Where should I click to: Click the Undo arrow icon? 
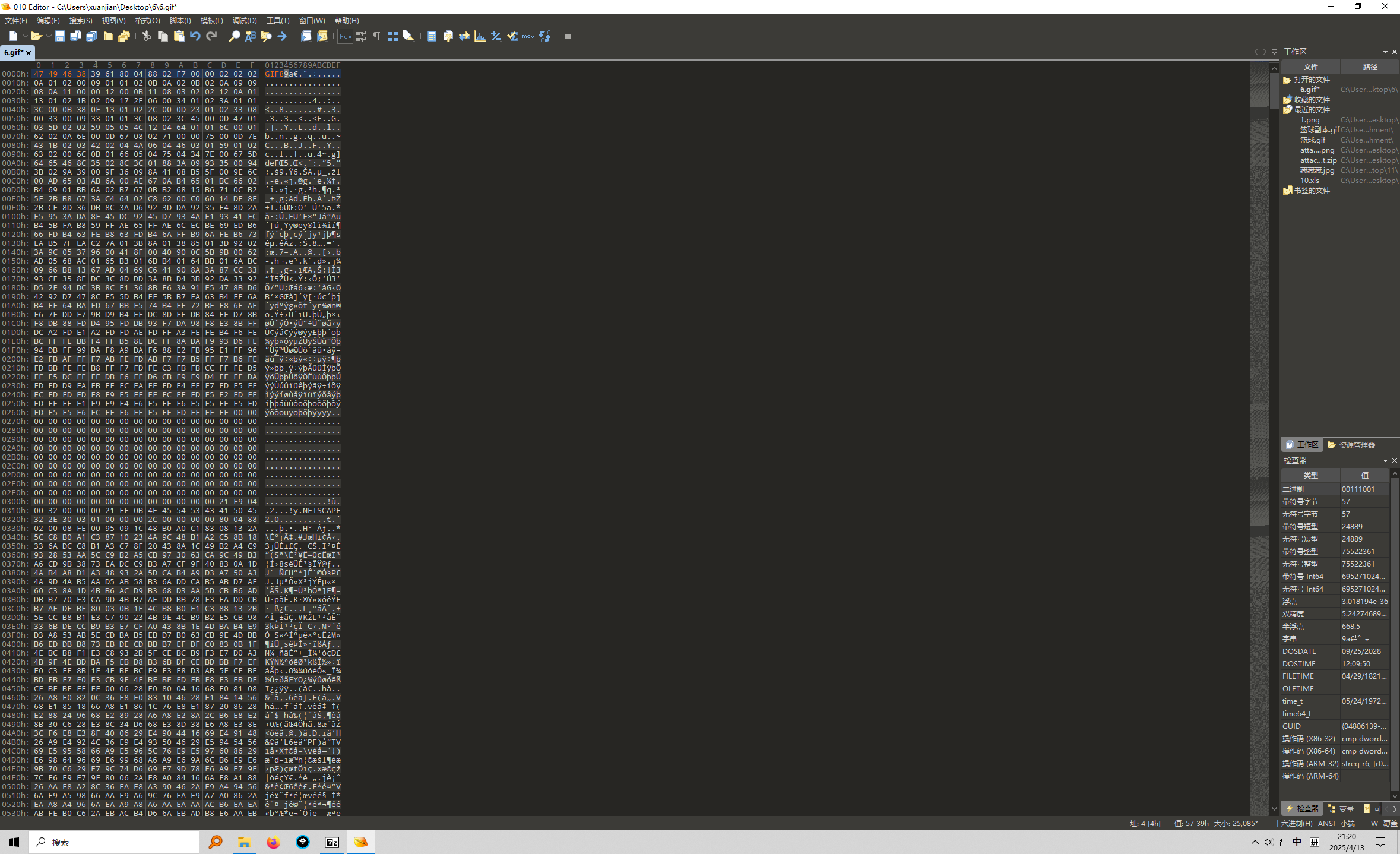(195, 36)
